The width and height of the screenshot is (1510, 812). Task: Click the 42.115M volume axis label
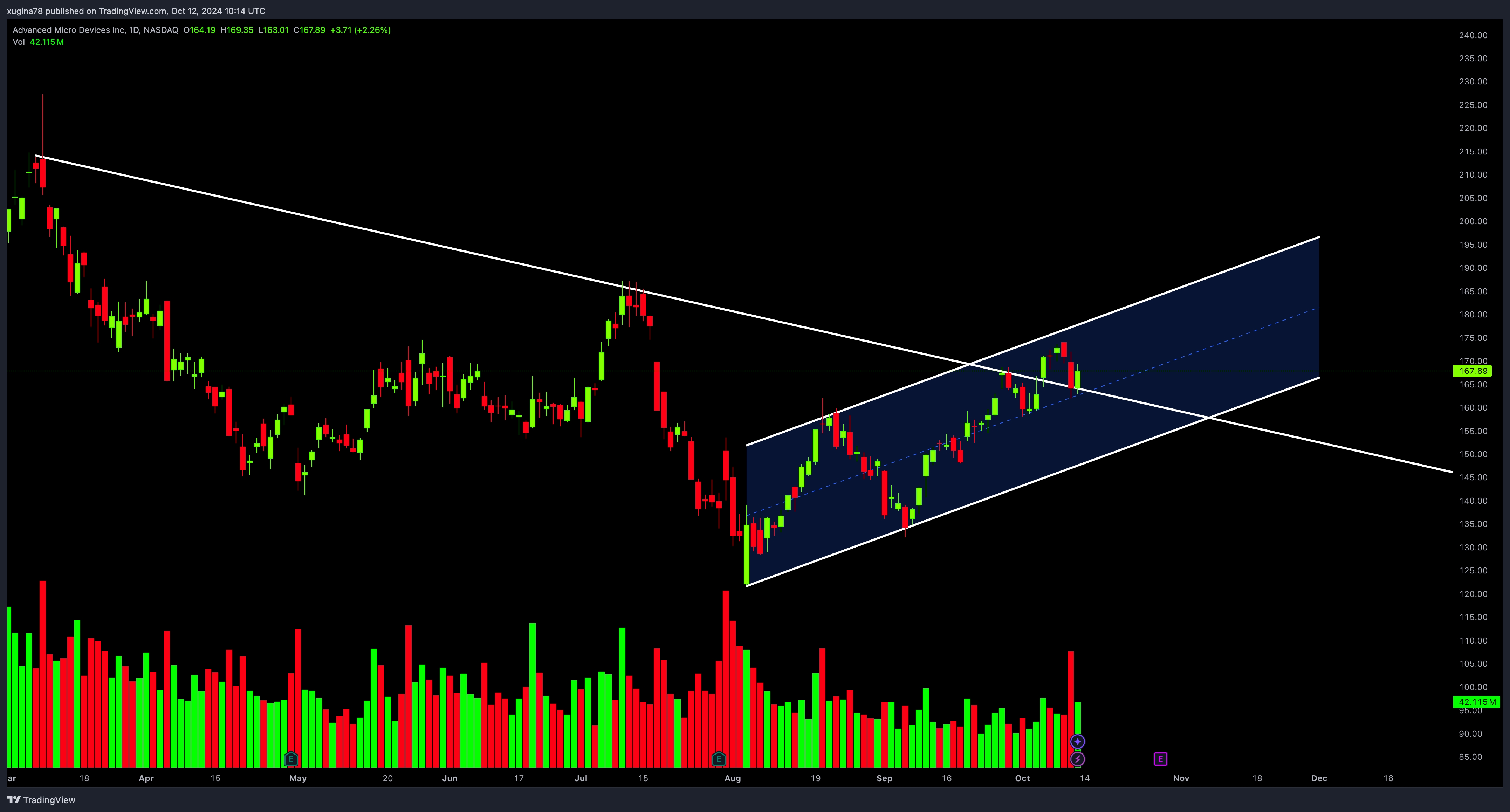point(1477,702)
